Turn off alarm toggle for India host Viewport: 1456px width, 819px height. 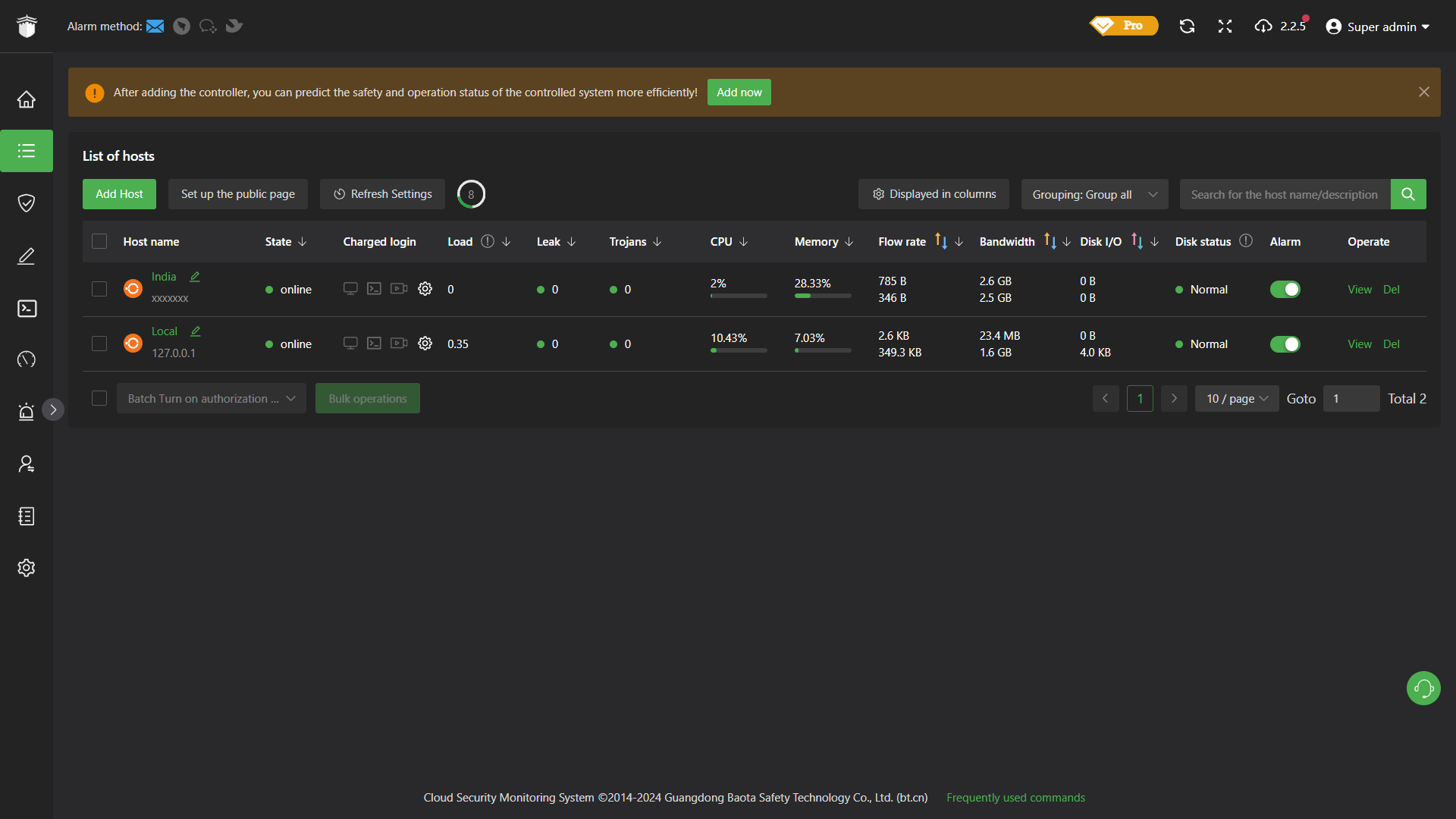point(1285,289)
